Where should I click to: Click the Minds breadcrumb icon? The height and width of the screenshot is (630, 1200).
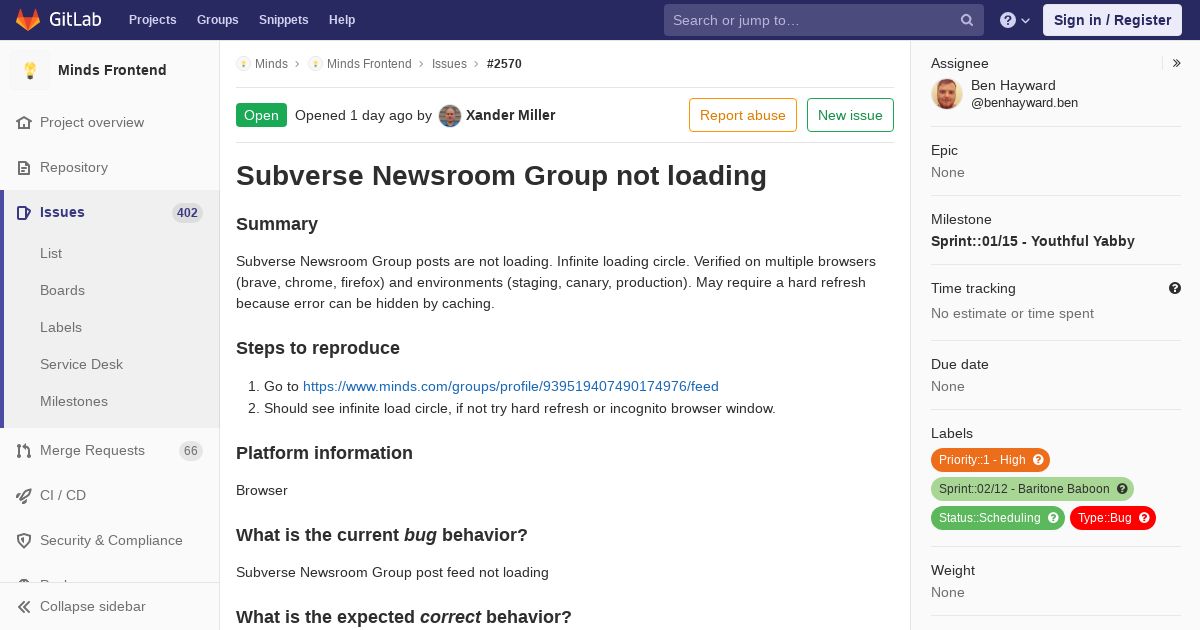pyautogui.click(x=243, y=63)
